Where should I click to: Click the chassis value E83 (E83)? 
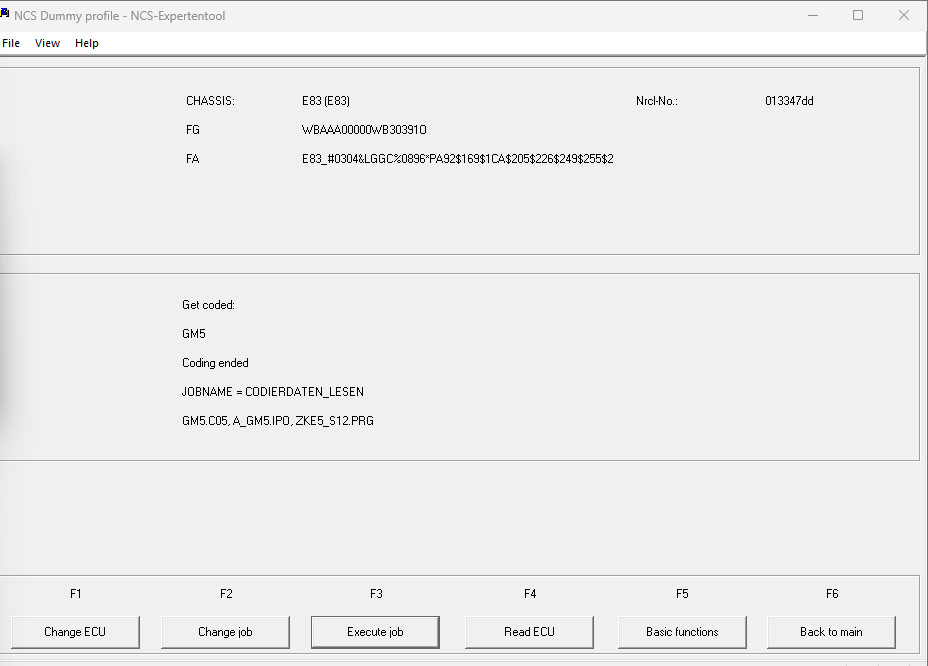pos(326,101)
